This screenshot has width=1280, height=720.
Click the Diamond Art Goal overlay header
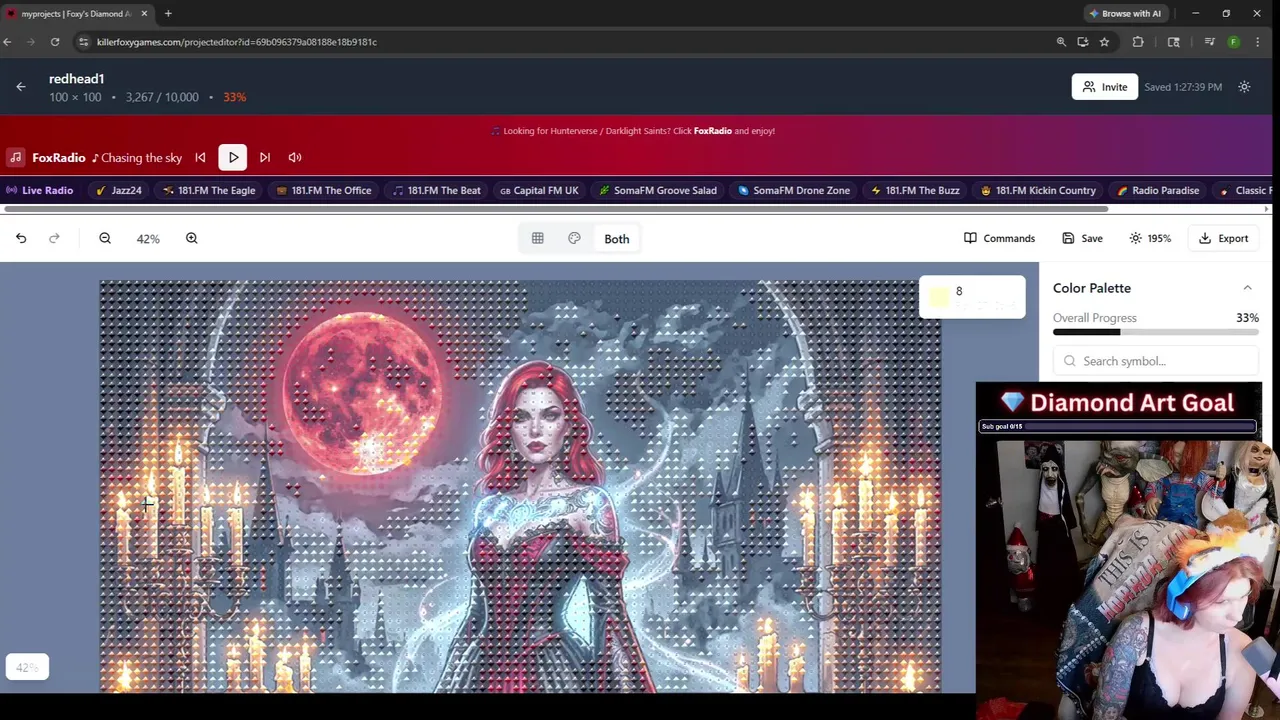click(x=1118, y=403)
